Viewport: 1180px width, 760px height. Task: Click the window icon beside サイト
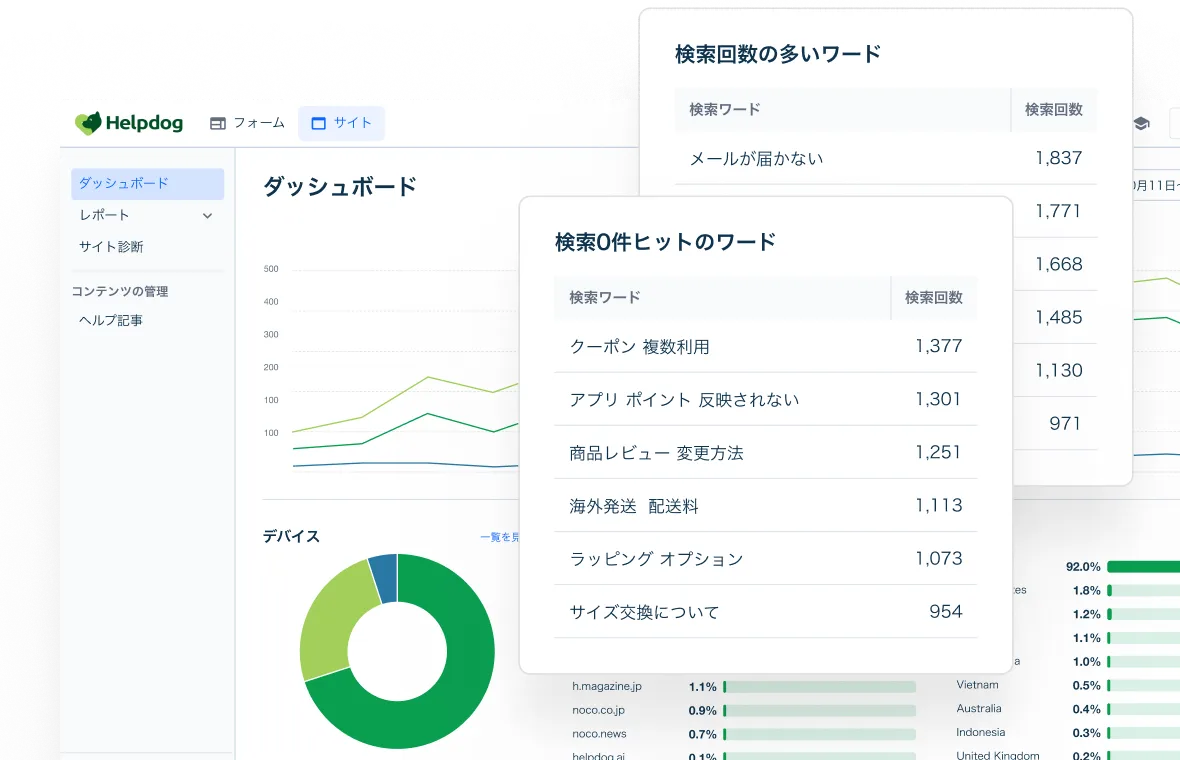[319, 124]
